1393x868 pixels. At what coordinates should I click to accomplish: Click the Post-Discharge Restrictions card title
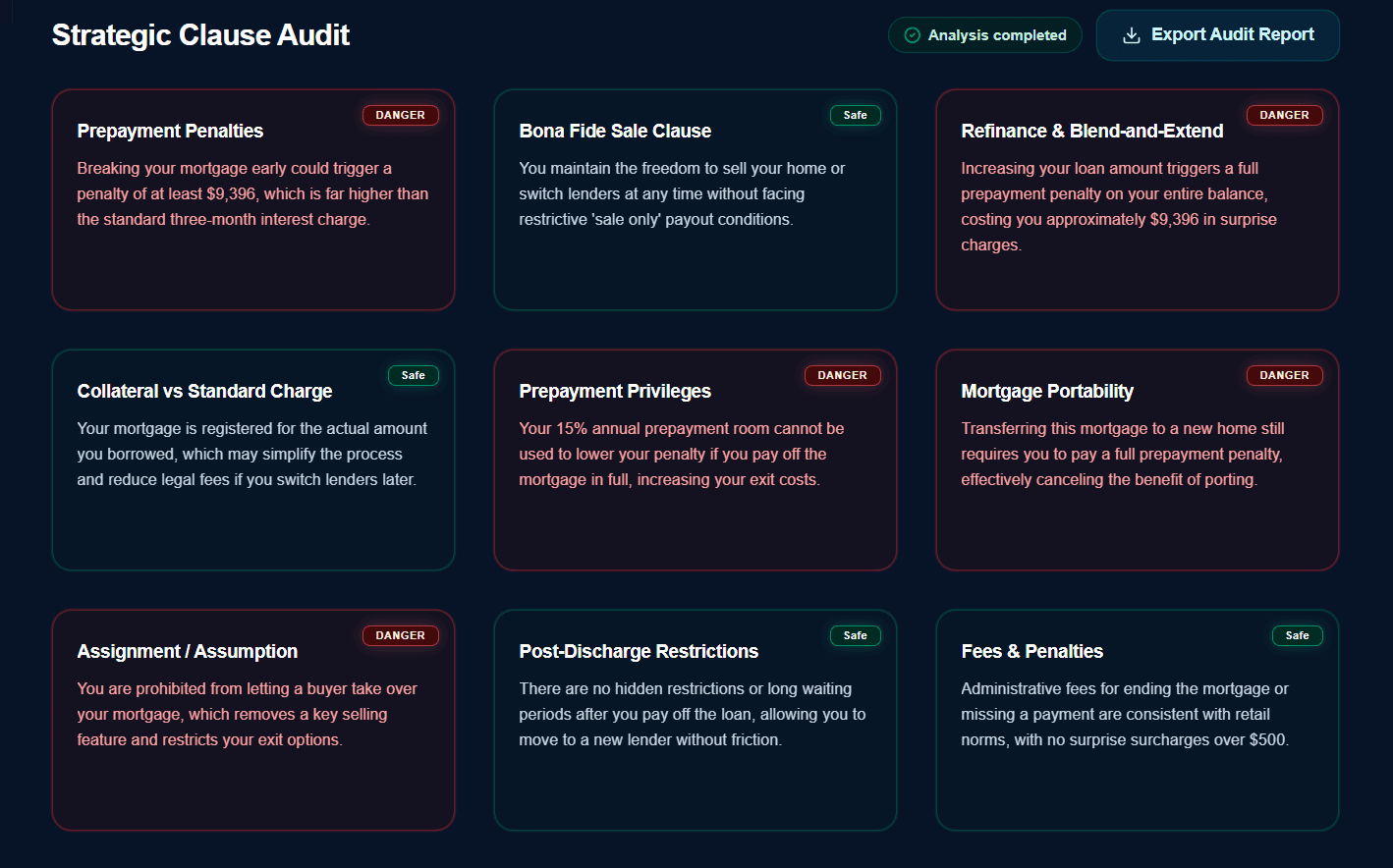(x=639, y=651)
